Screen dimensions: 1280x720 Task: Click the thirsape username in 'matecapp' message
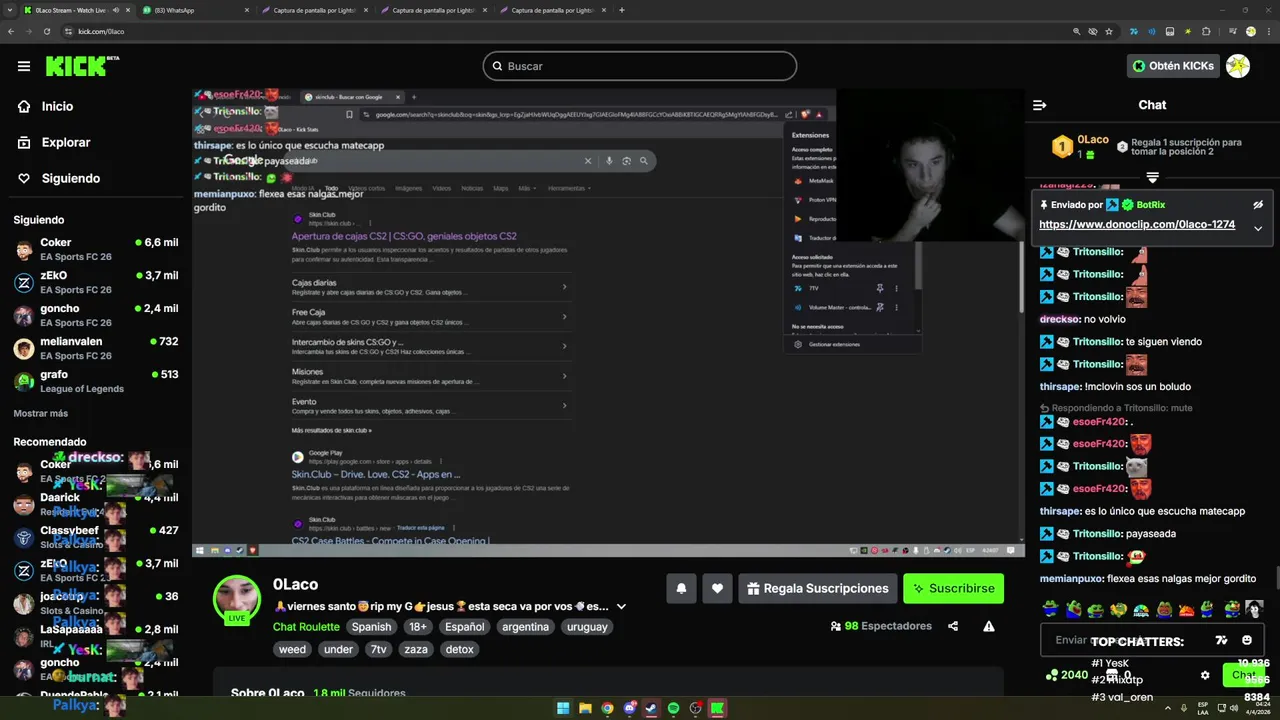[1060, 511]
